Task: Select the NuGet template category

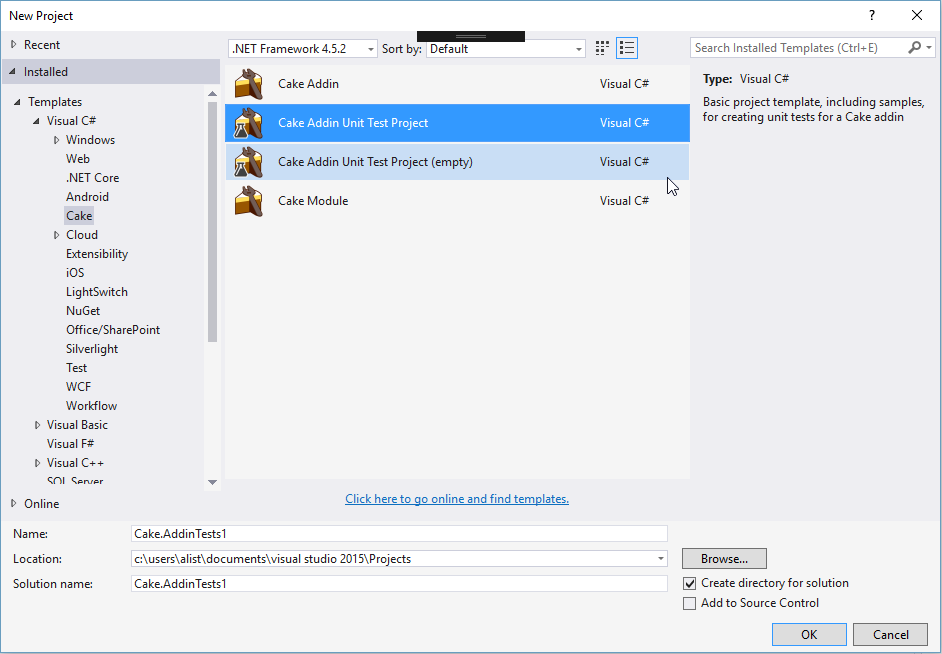Action: (83, 310)
